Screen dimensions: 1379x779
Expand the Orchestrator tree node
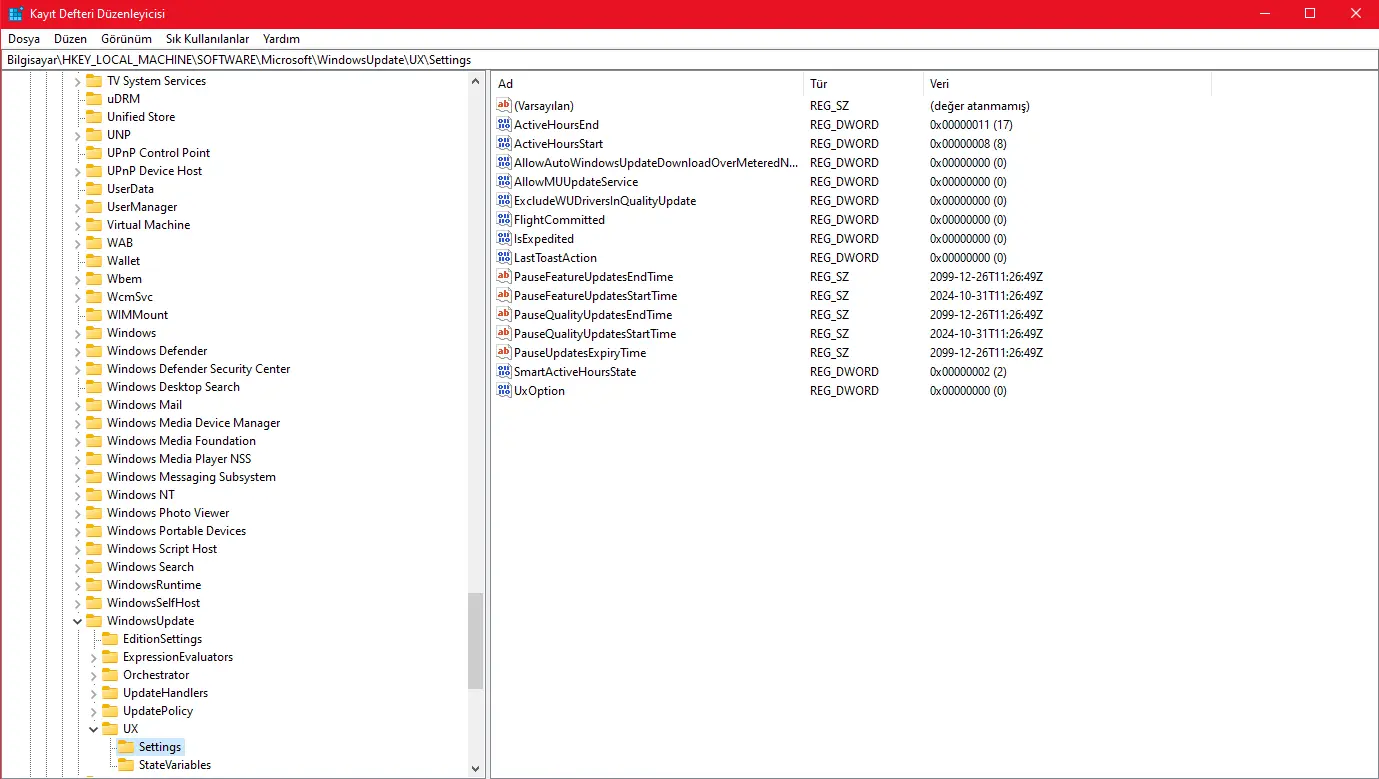pos(94,675)
